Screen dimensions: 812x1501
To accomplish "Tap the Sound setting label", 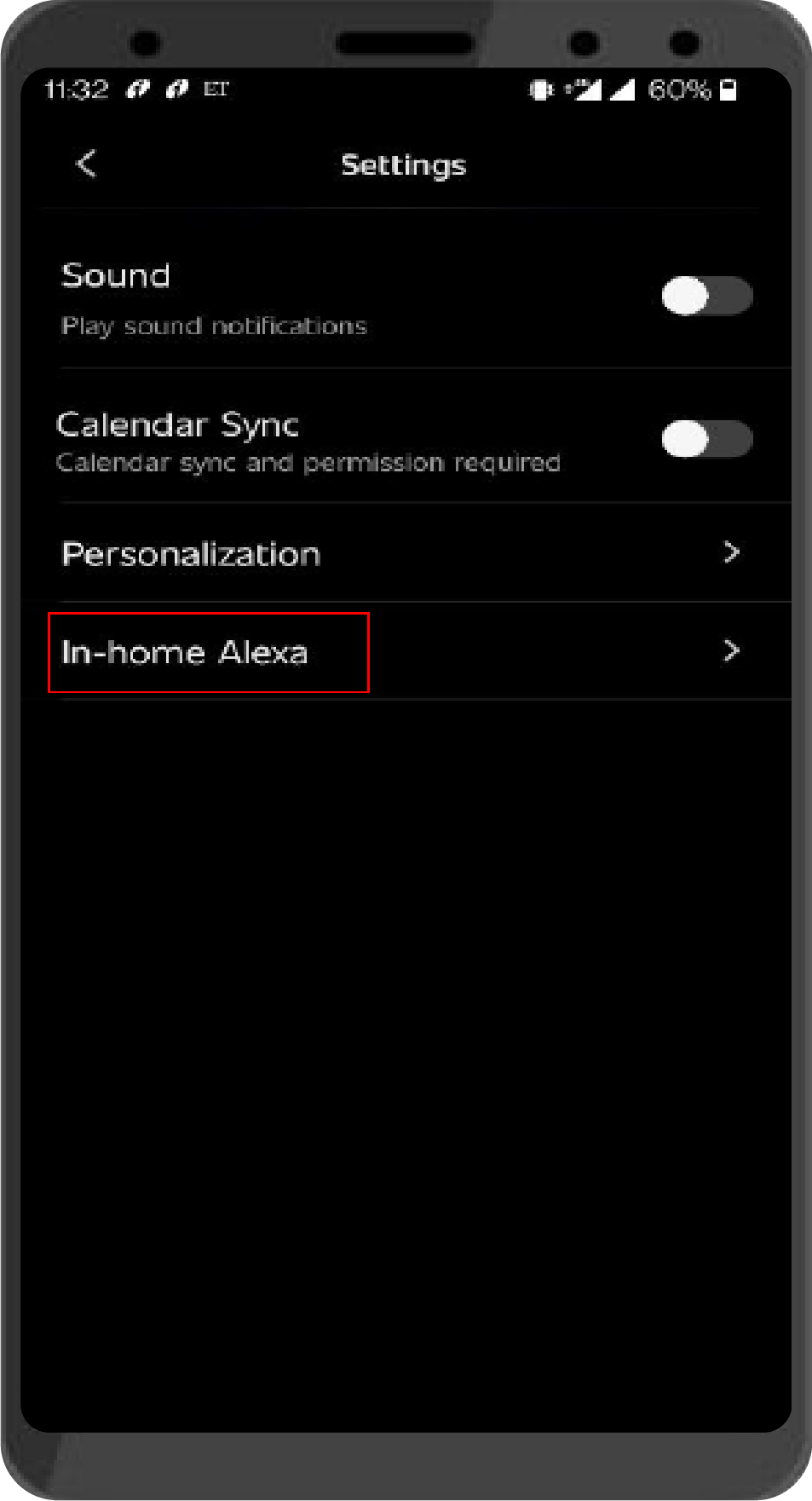I will (116, 275).
